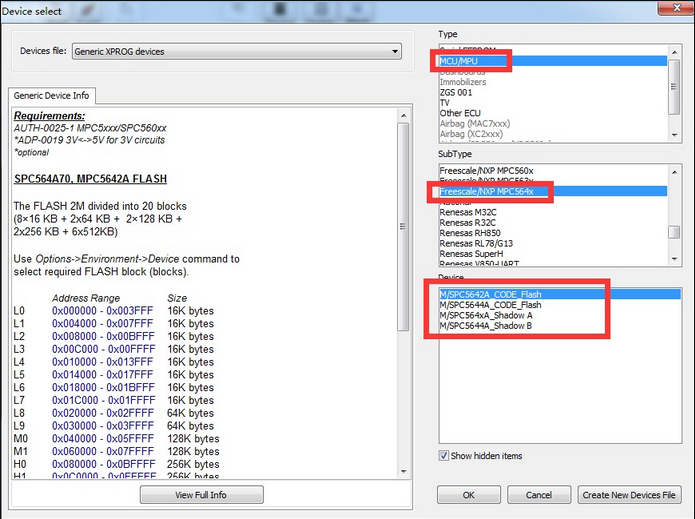The image size is (695, 519).
Task: Click device info scrollbar thumb
Action: (403, 226)
